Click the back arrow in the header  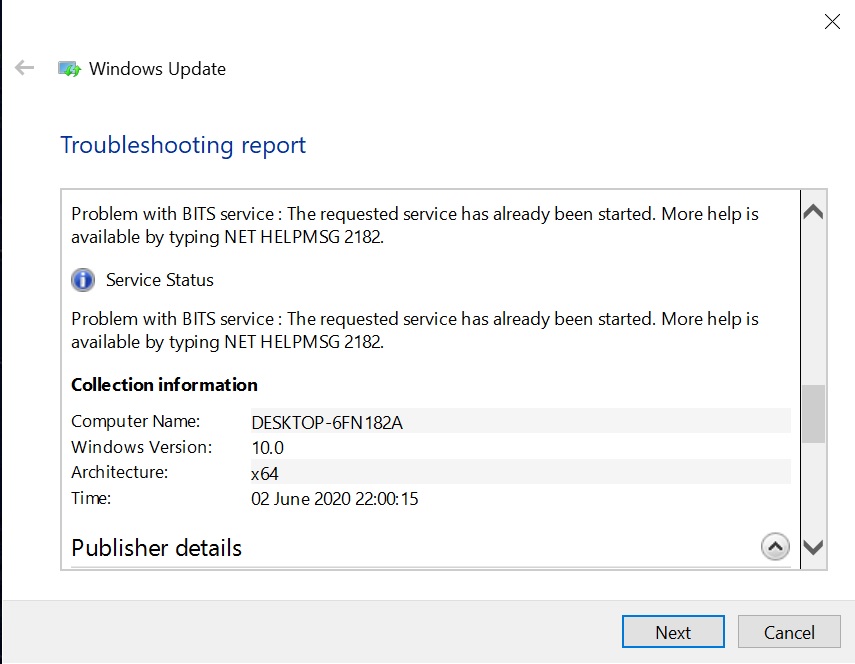[x=25, y=68]
